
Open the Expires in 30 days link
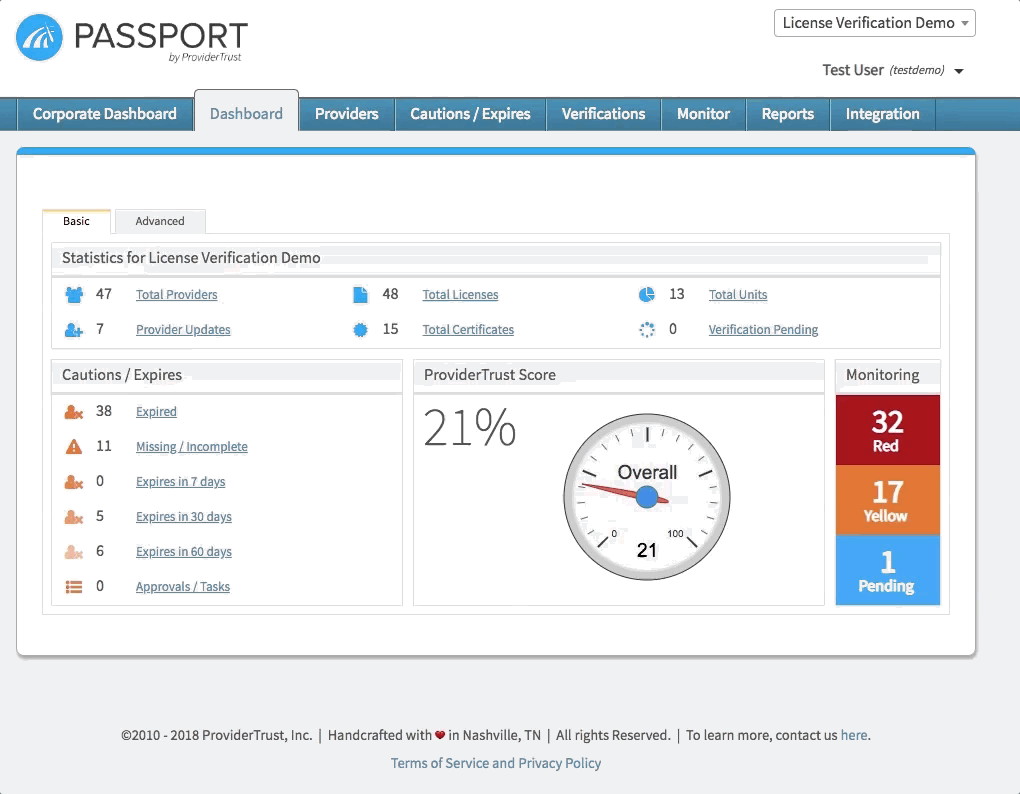pyautogui.click(x=183, y=517)
